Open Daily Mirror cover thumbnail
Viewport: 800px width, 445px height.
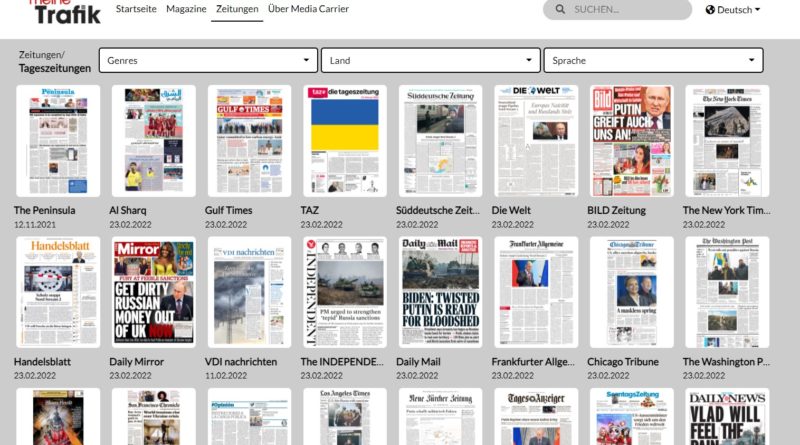click(154, 292)
